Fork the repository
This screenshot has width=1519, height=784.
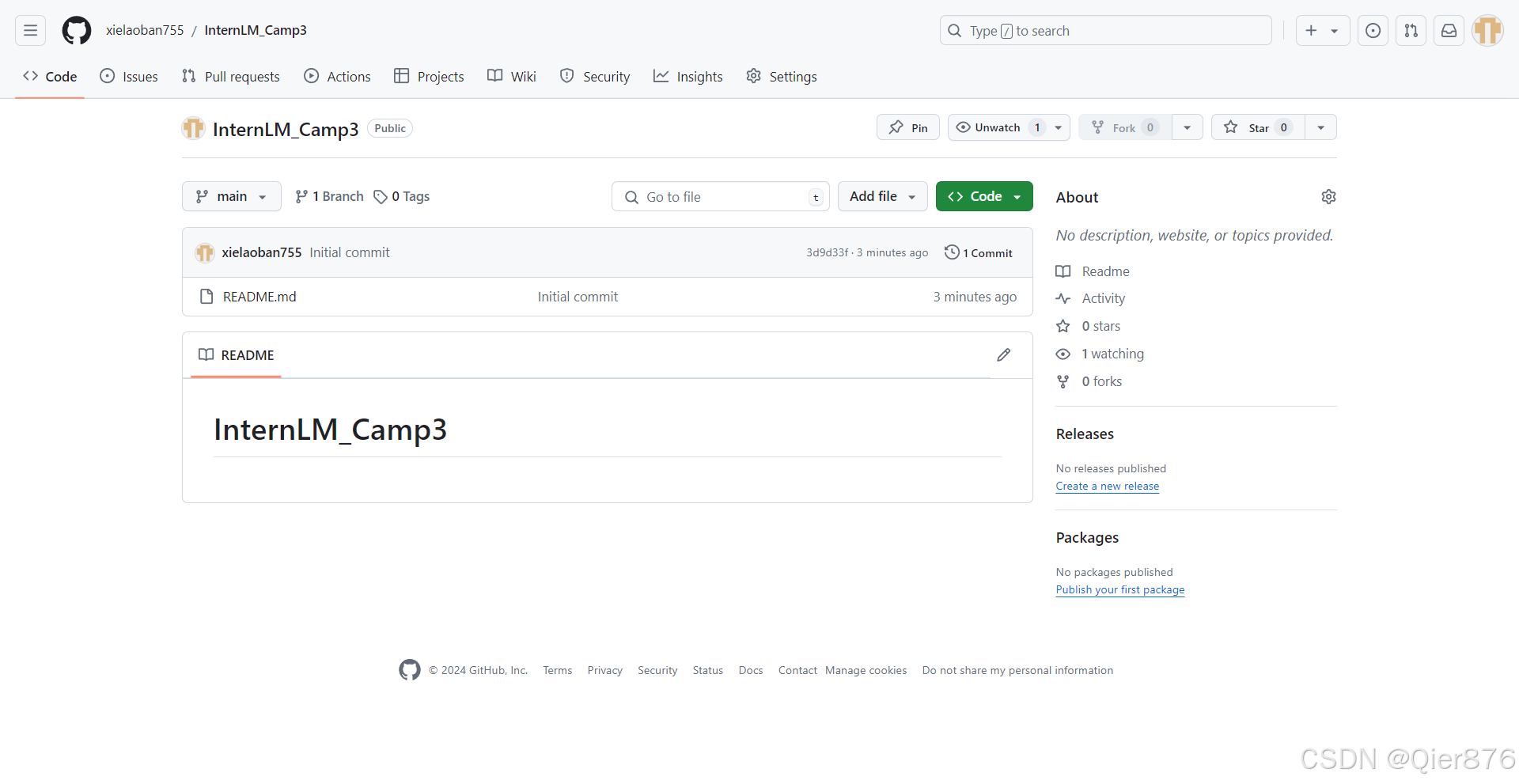coord(1125,127)
